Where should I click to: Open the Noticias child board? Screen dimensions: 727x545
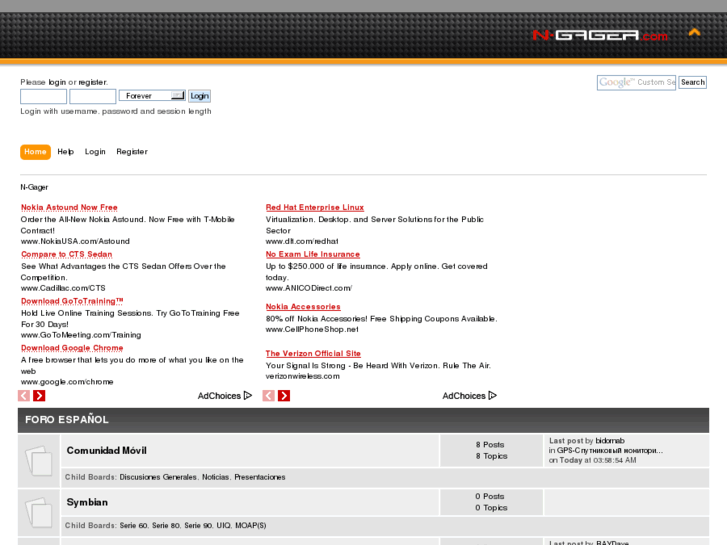[x=216, y=477]
